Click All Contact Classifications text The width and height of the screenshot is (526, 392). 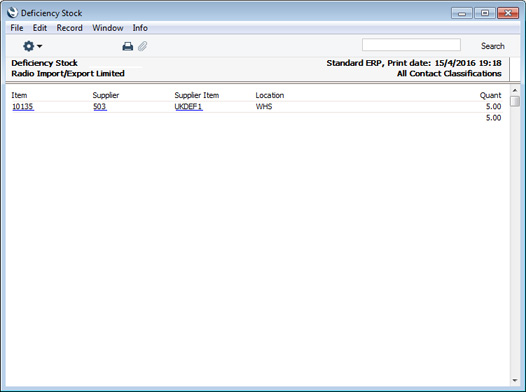[x=449, y=73]
